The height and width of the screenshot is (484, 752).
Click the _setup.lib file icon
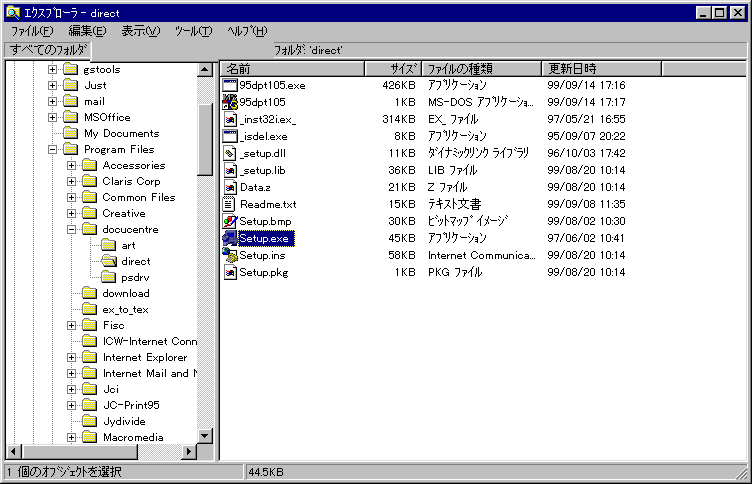230,170
